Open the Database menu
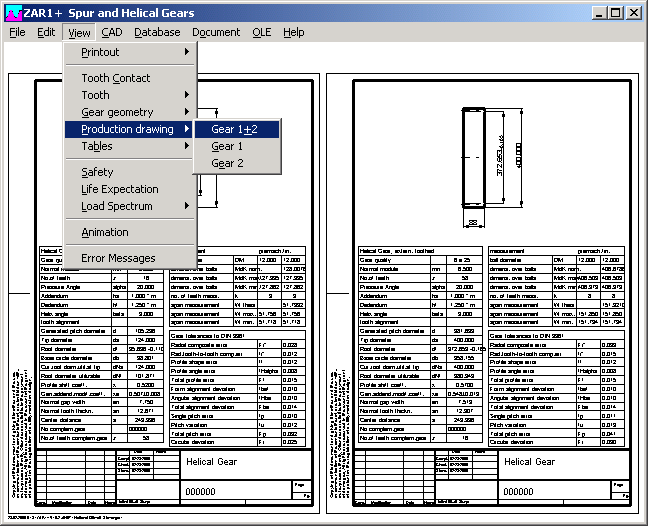The width and height of the screenshot is (648, 526). [157, 32]
